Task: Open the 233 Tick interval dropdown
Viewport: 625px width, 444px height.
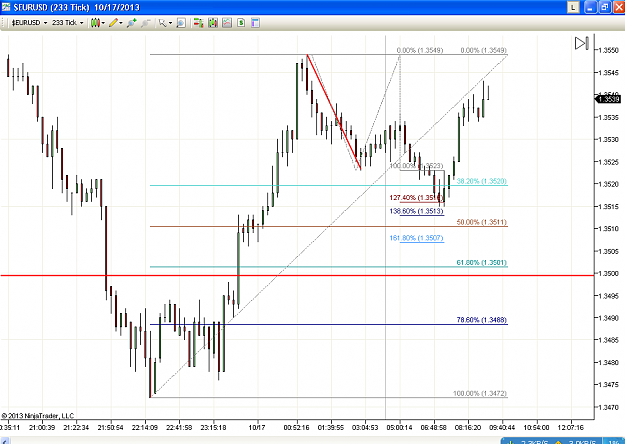Action: point(67,23)
